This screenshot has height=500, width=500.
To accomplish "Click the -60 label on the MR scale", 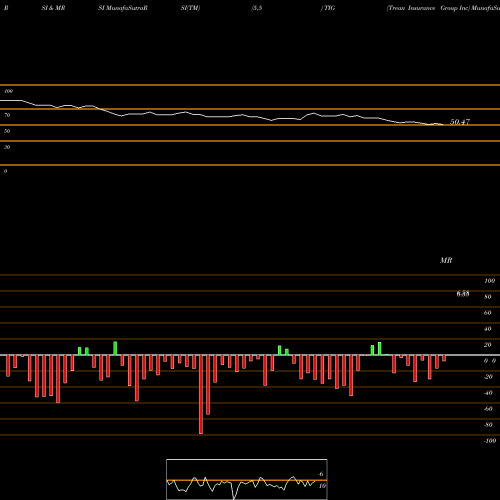I will [x=488, y=409].
